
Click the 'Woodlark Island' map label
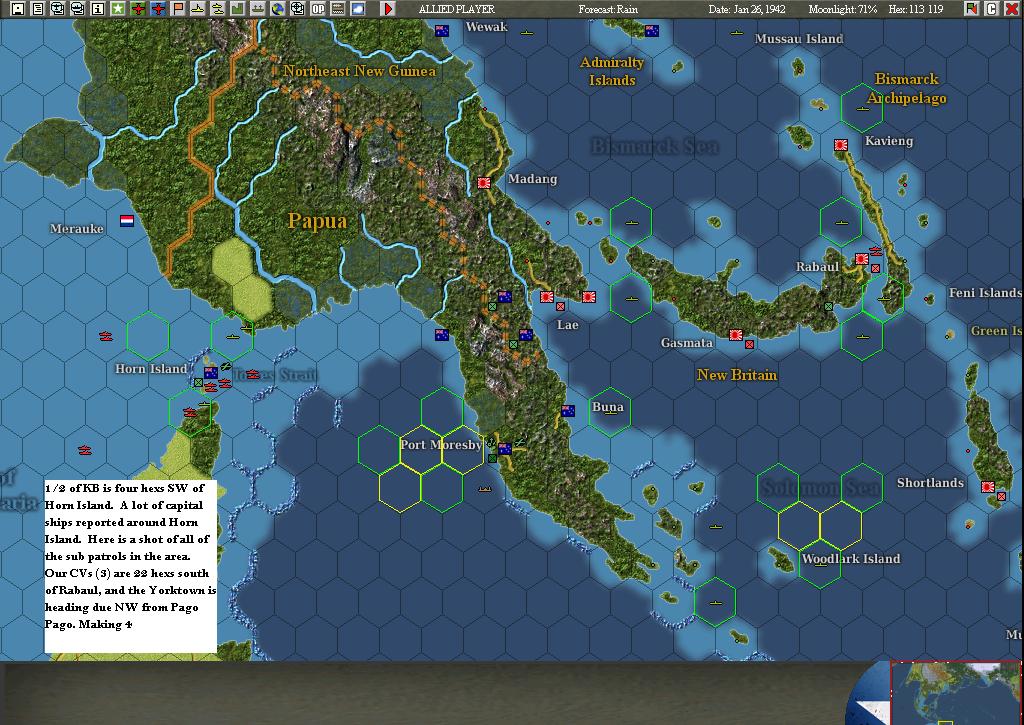pyautogui.click(x=851, y=558)
